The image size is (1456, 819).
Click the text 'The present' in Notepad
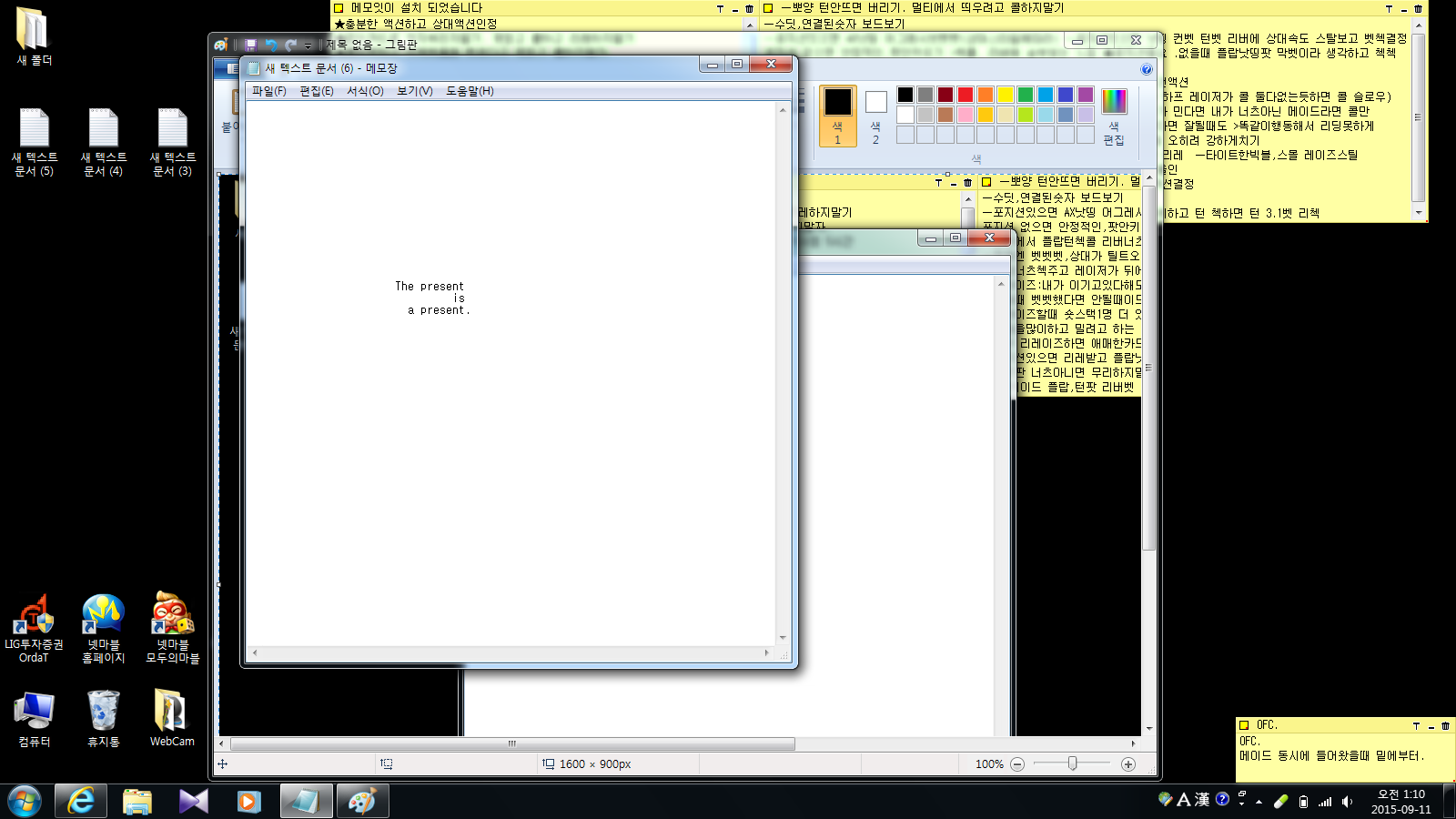(430, 287)
